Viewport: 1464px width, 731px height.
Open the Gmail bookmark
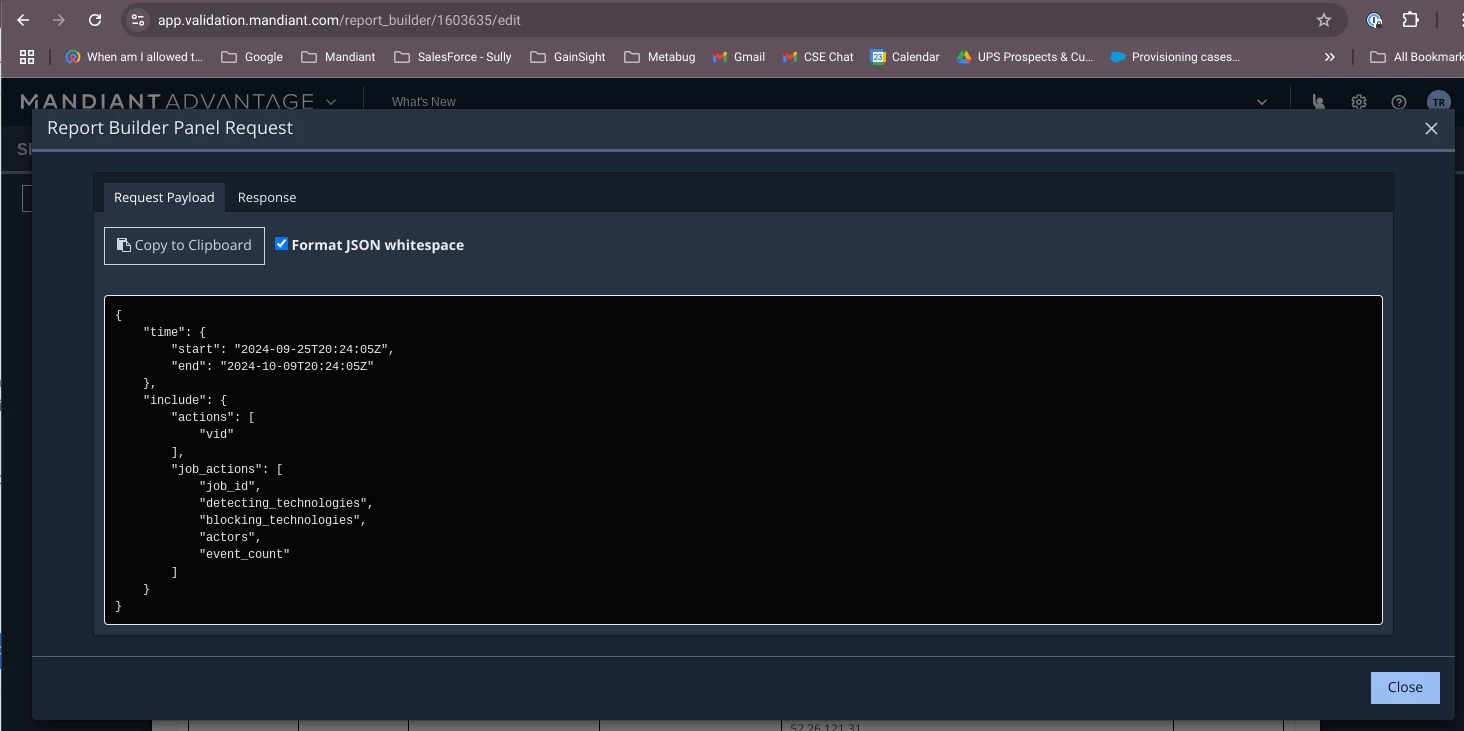pyautogui.click(x=738, y=57)
